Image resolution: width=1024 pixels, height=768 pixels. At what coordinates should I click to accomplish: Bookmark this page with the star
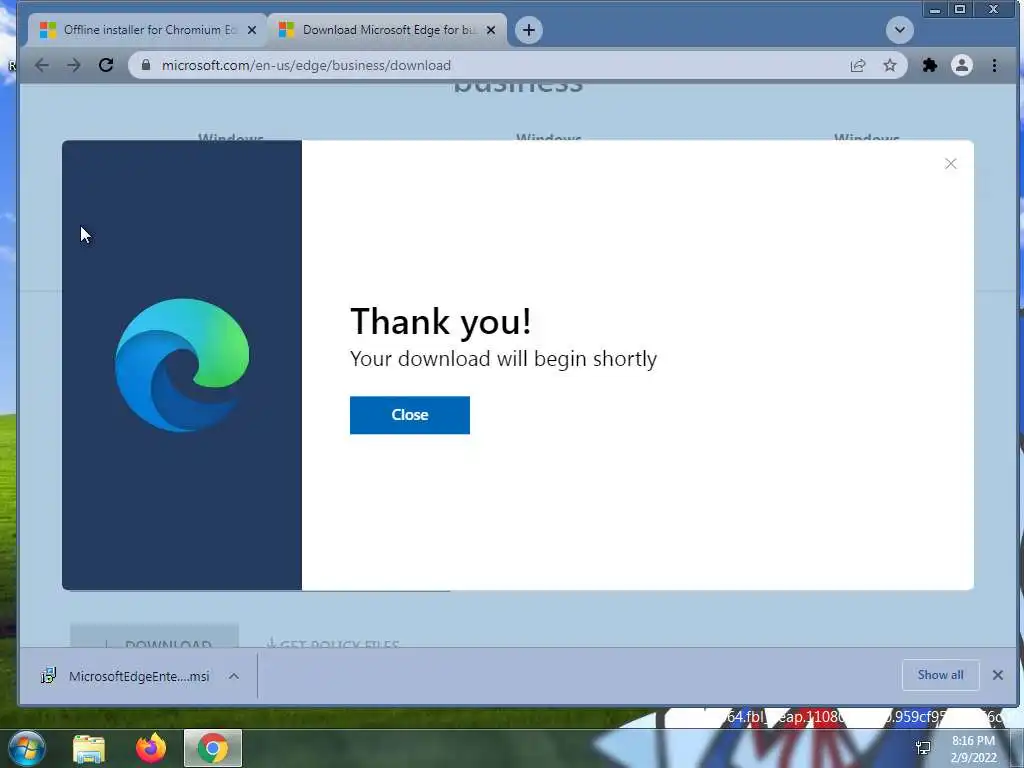889,65
